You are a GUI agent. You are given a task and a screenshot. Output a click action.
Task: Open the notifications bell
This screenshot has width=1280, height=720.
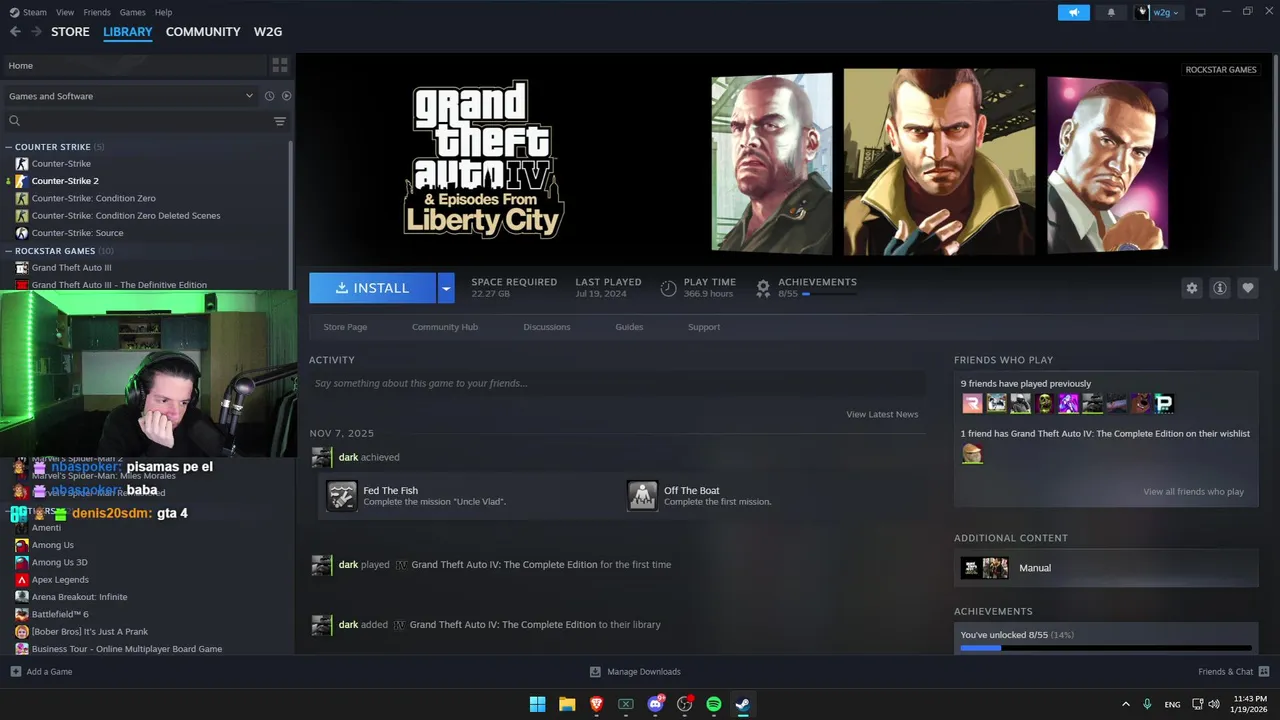click(x=1111, y=12)
